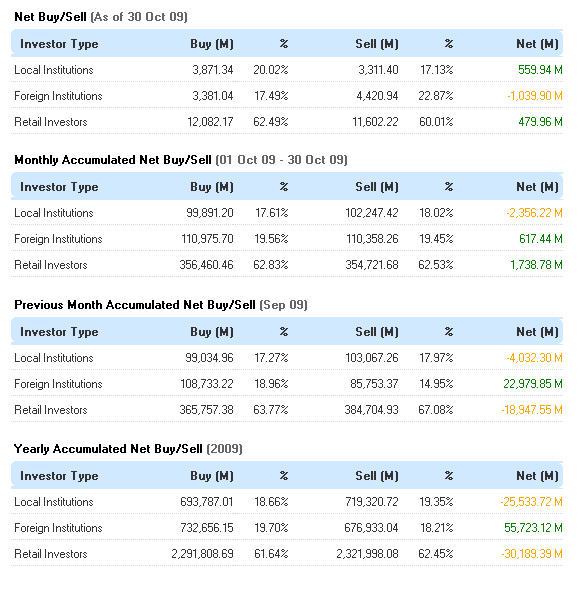
Task: Select the -1,039.90 M foreign net value
Action: (534, 96)
